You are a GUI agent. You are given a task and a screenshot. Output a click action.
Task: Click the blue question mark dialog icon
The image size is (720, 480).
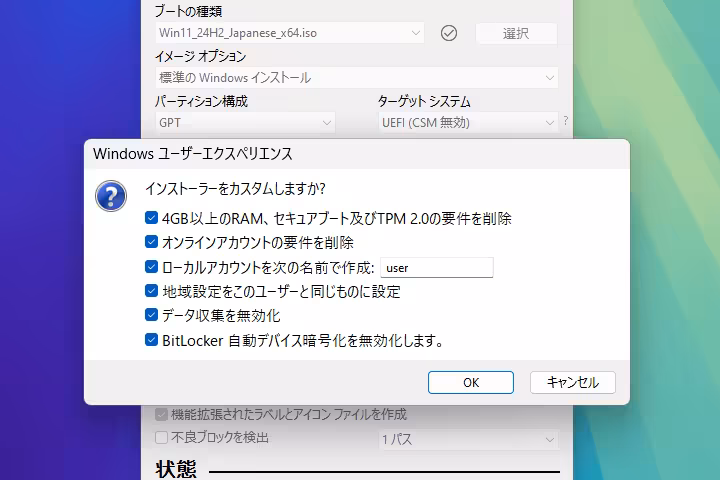[x=111, y=195]
